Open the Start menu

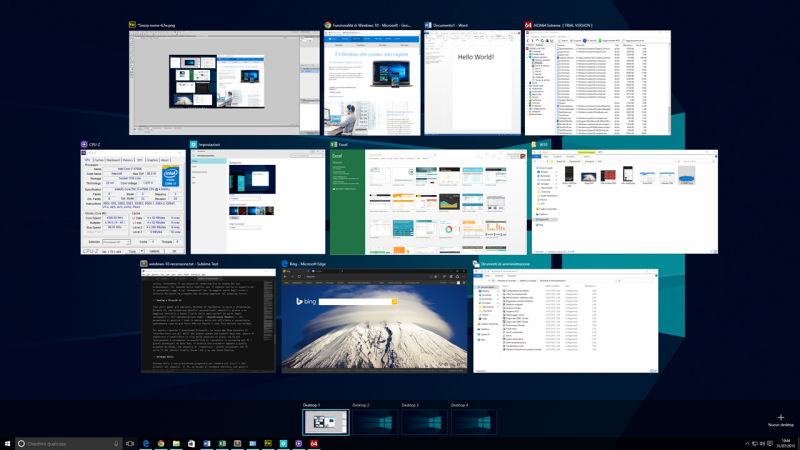pyautogui.click(x=7, y=443)
